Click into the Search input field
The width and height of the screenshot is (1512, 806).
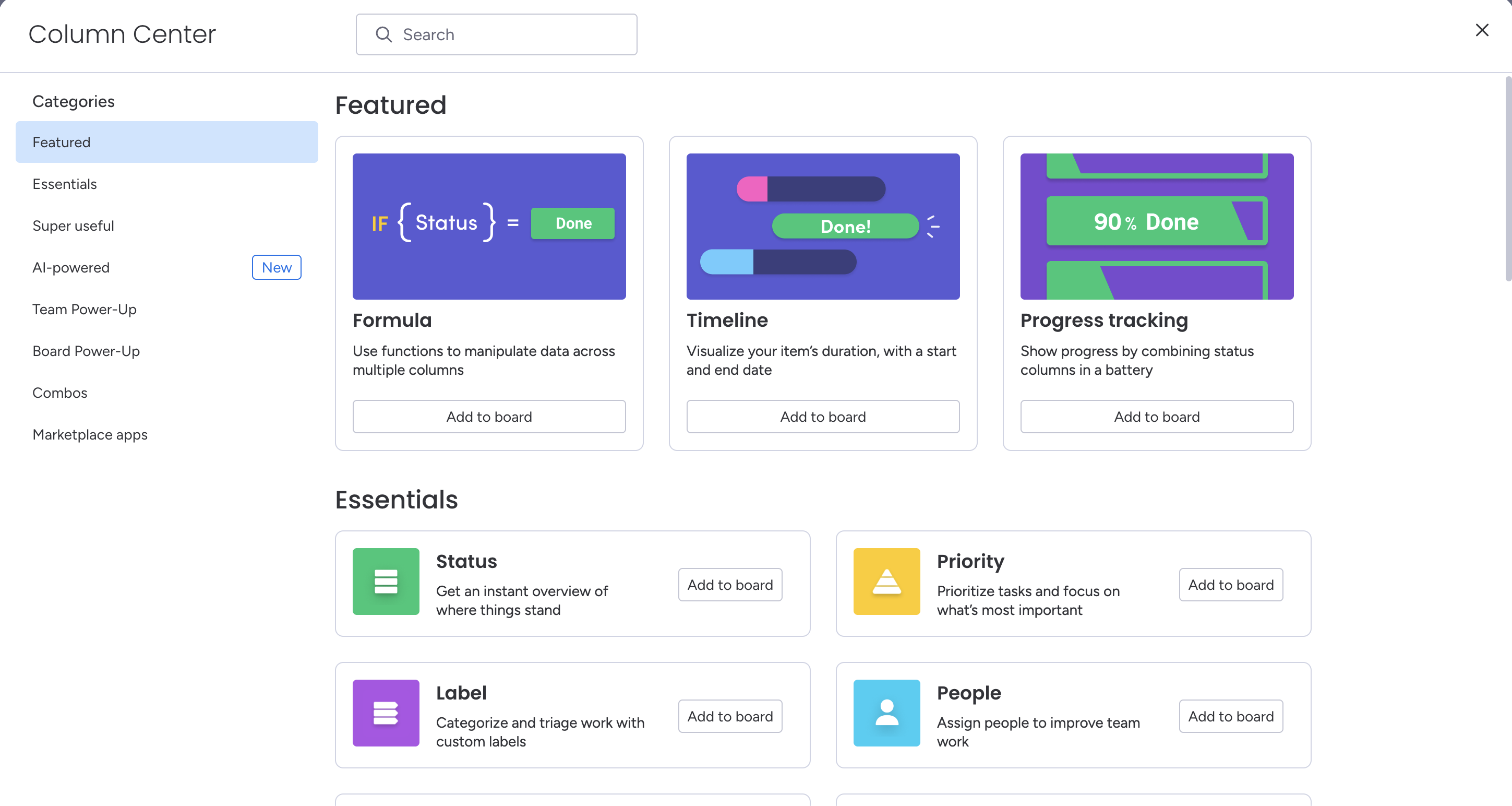(511, 34)
